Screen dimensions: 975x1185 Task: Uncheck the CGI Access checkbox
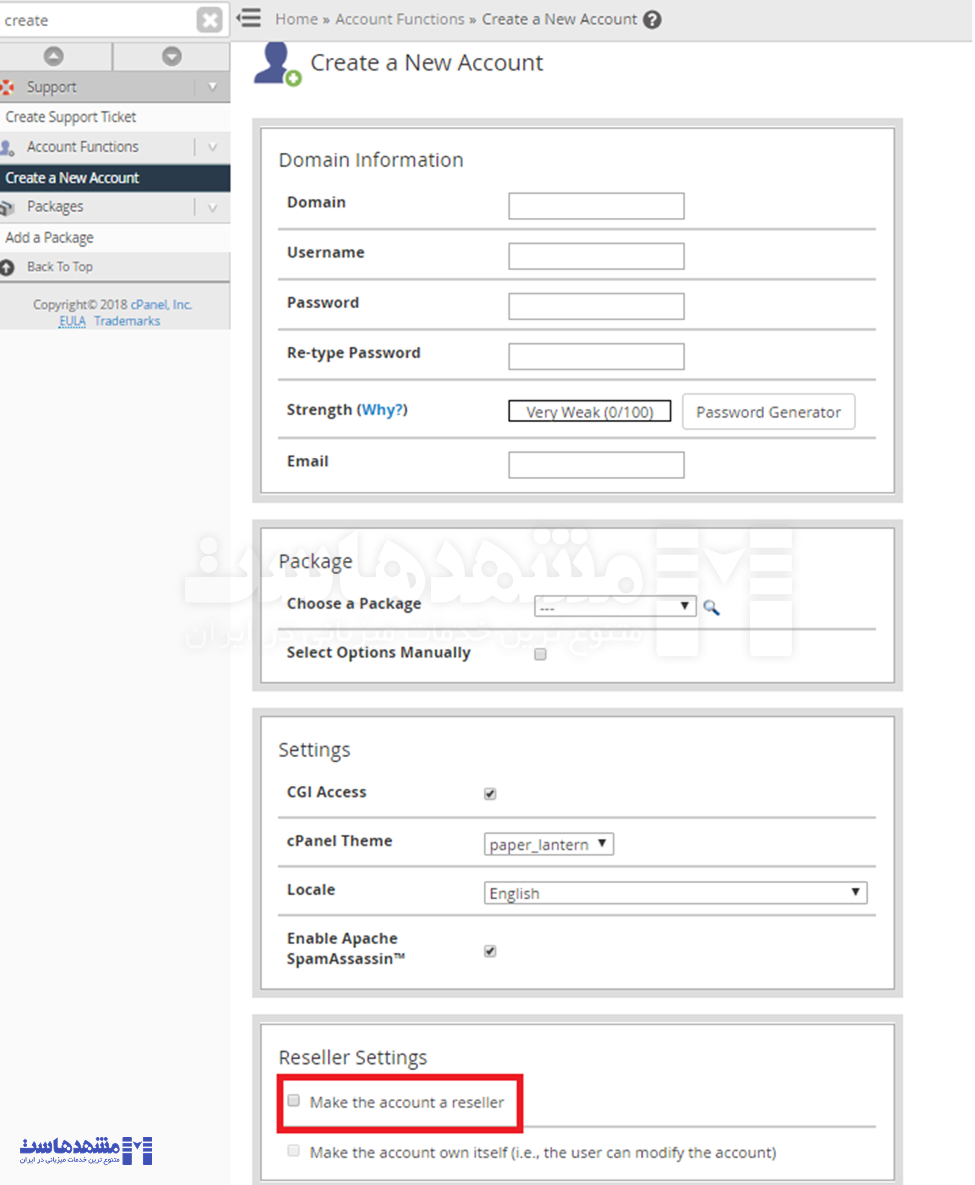(x=490, y=794)
